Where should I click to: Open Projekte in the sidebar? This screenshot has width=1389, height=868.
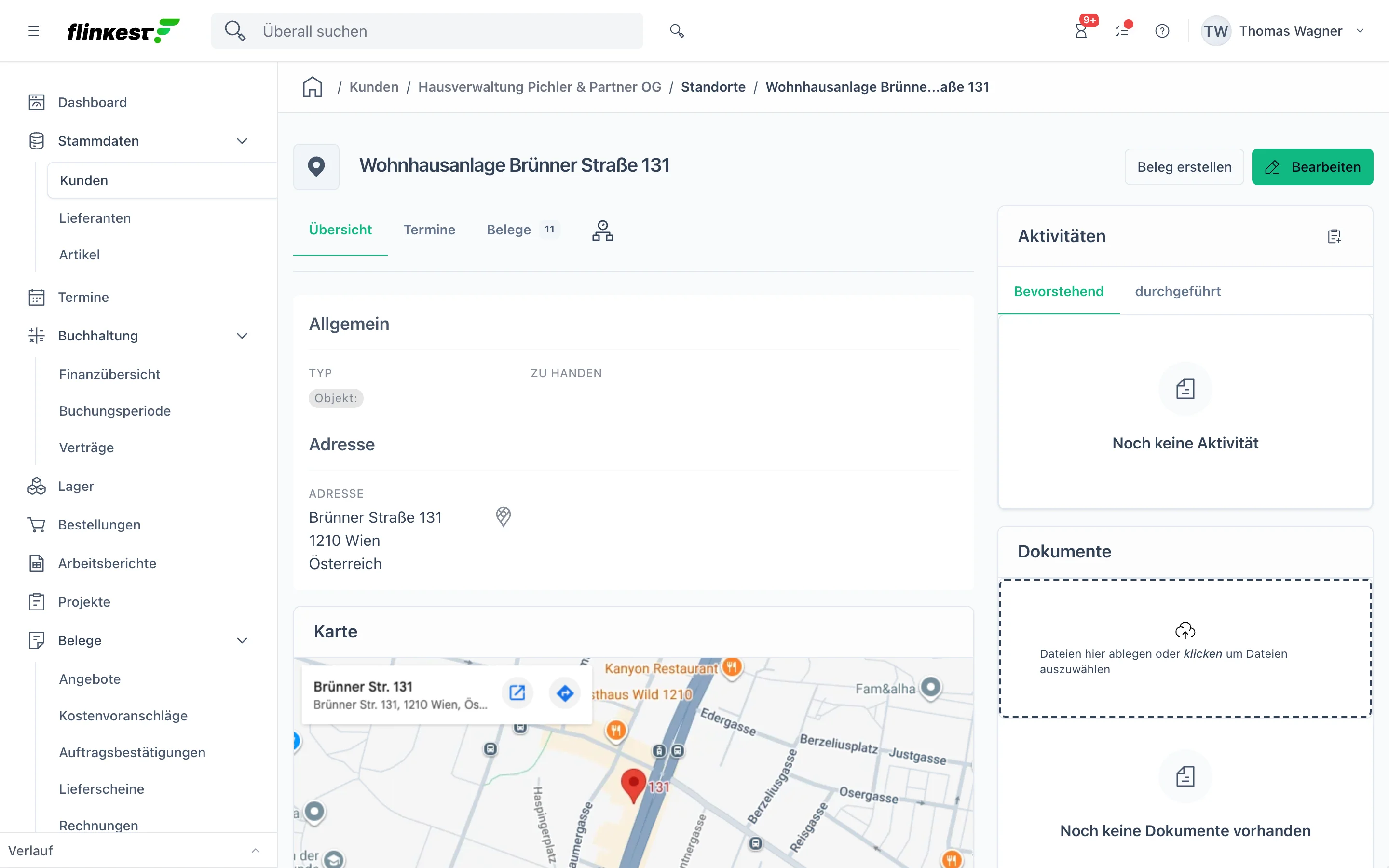pos(84,602)
